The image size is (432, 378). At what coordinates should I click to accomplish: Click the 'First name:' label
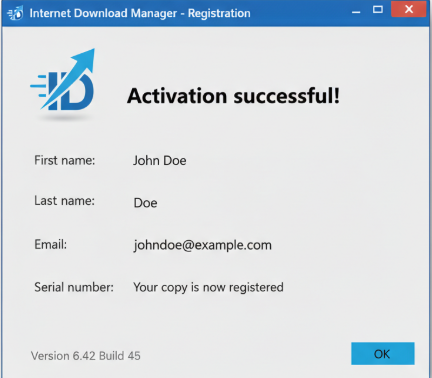(x=65, y=160)
